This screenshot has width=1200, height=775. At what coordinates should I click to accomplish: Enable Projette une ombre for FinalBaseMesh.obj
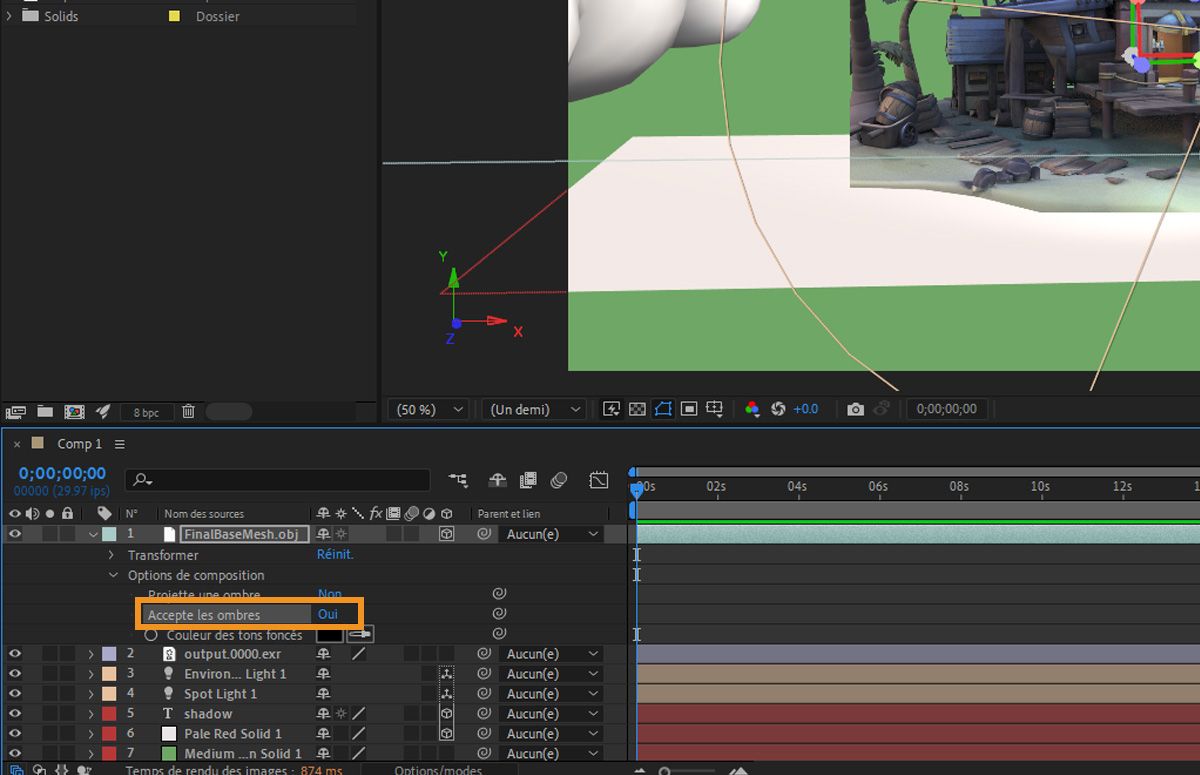[x=330, y=594]
